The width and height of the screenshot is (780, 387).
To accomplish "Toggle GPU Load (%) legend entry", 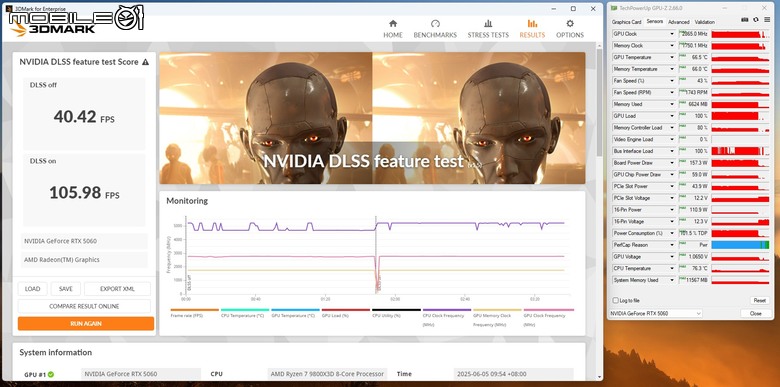I will (x=345, y=313).
